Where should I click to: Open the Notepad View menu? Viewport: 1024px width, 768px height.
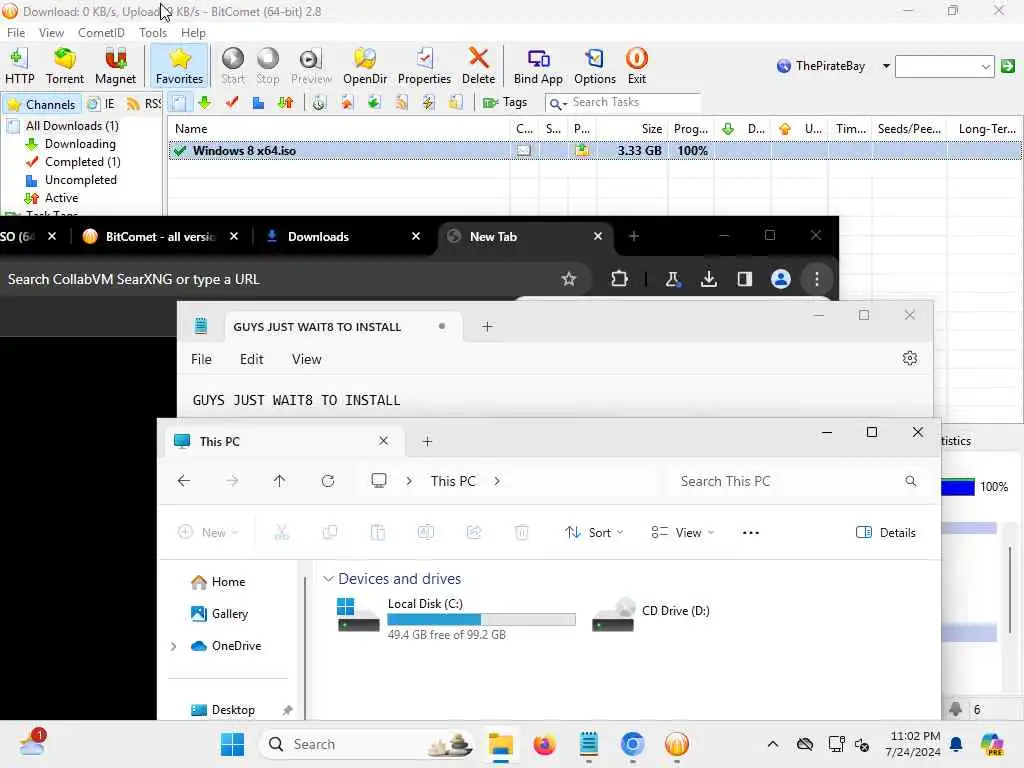click(306, 359)
